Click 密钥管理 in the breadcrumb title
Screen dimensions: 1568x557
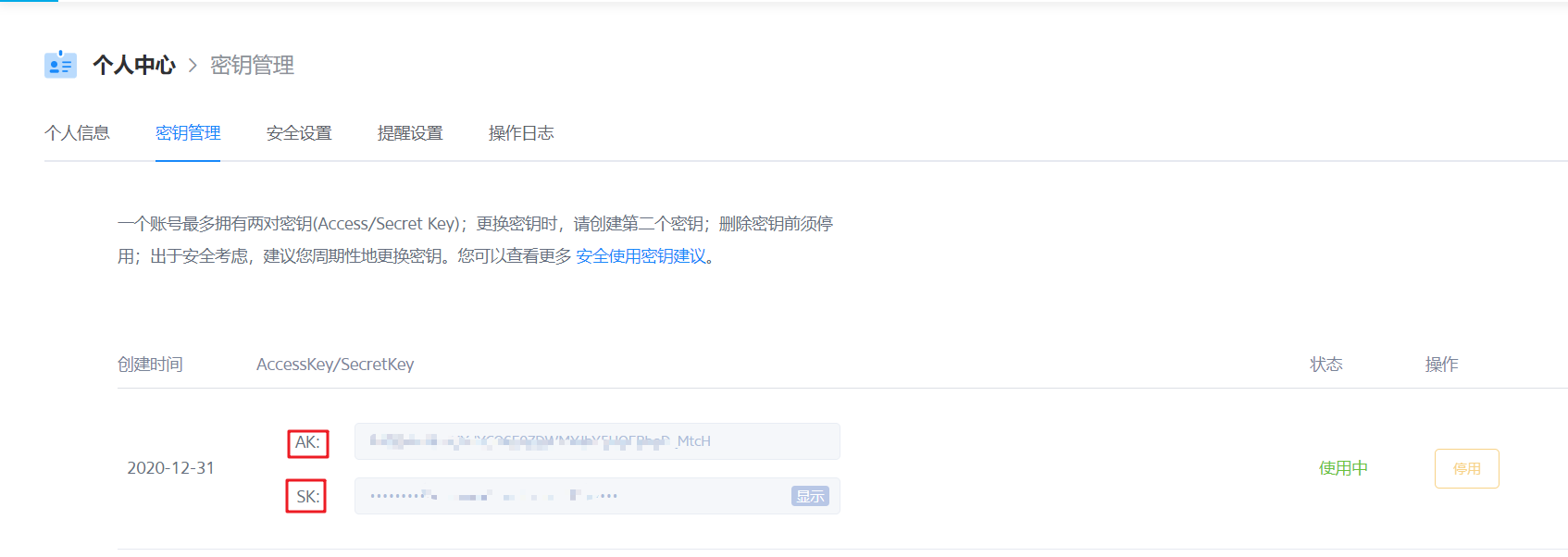click(x=252, y=66)
